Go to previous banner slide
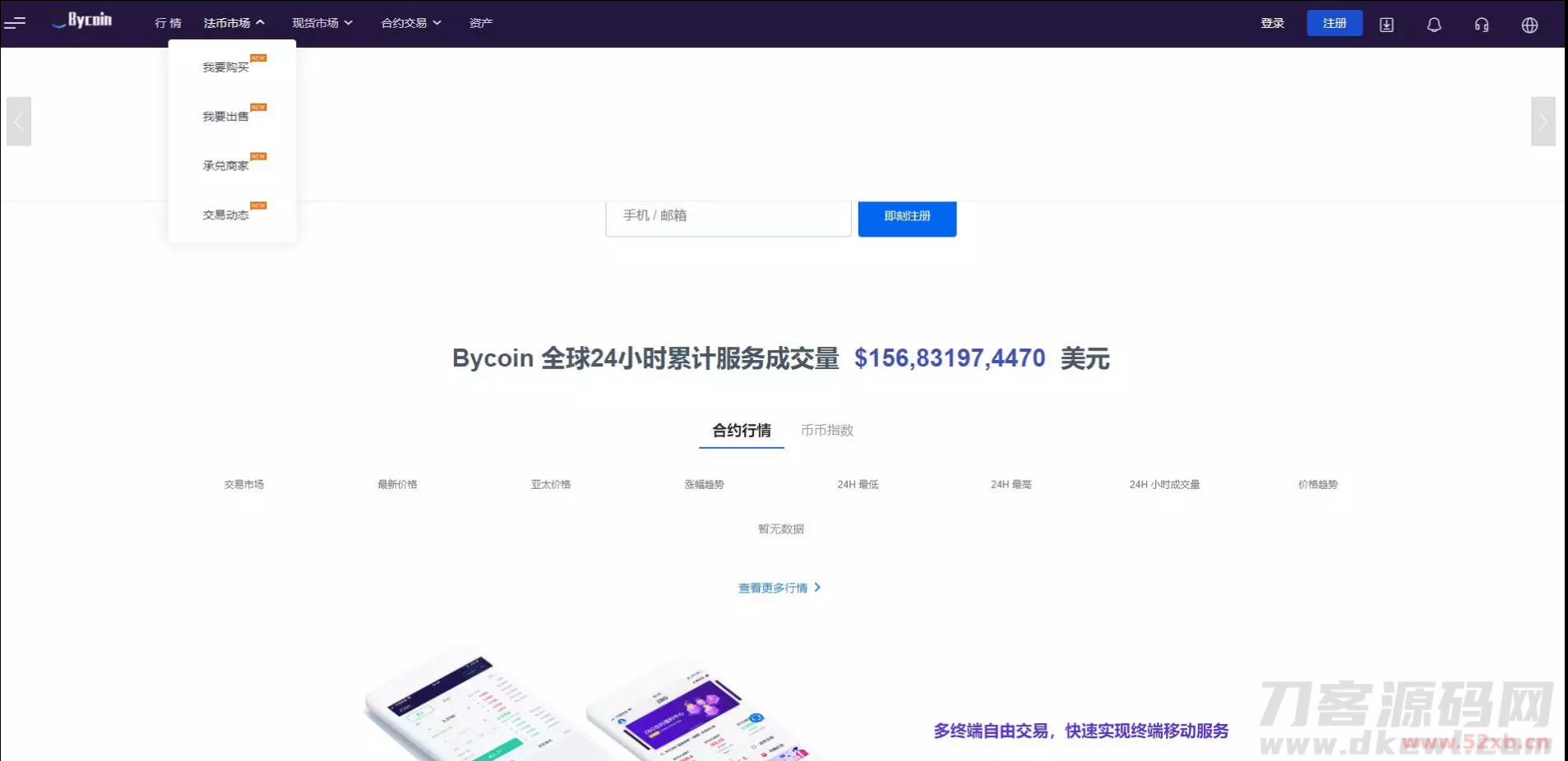The image size is (1568, 761). tap(19, 122)
